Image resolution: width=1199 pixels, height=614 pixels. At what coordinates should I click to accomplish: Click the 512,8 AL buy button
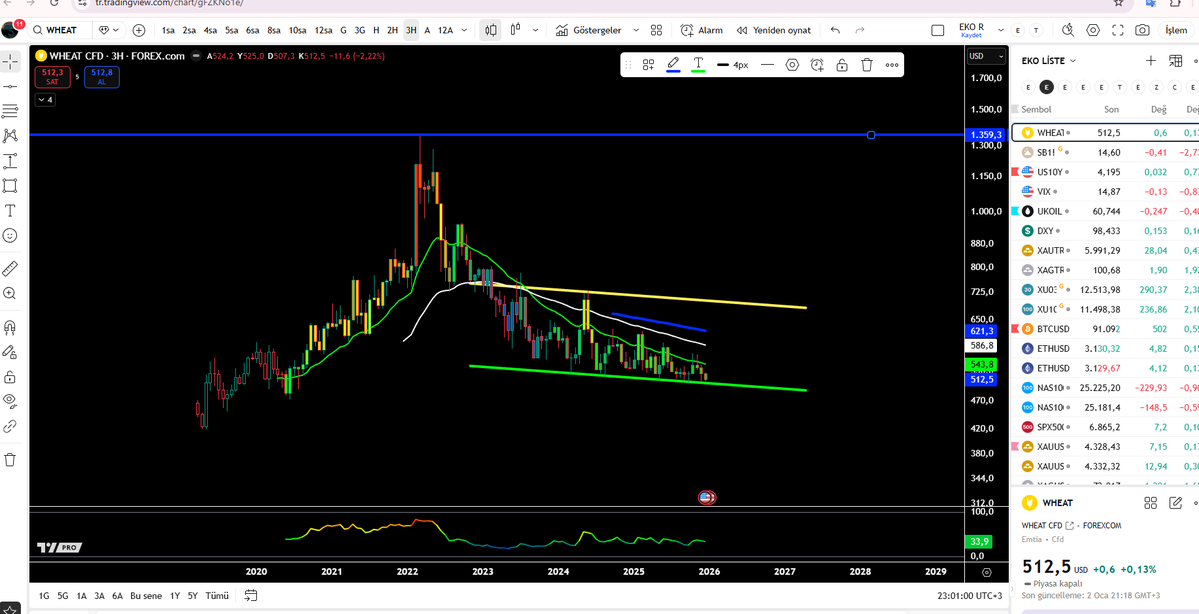(102, 76)
